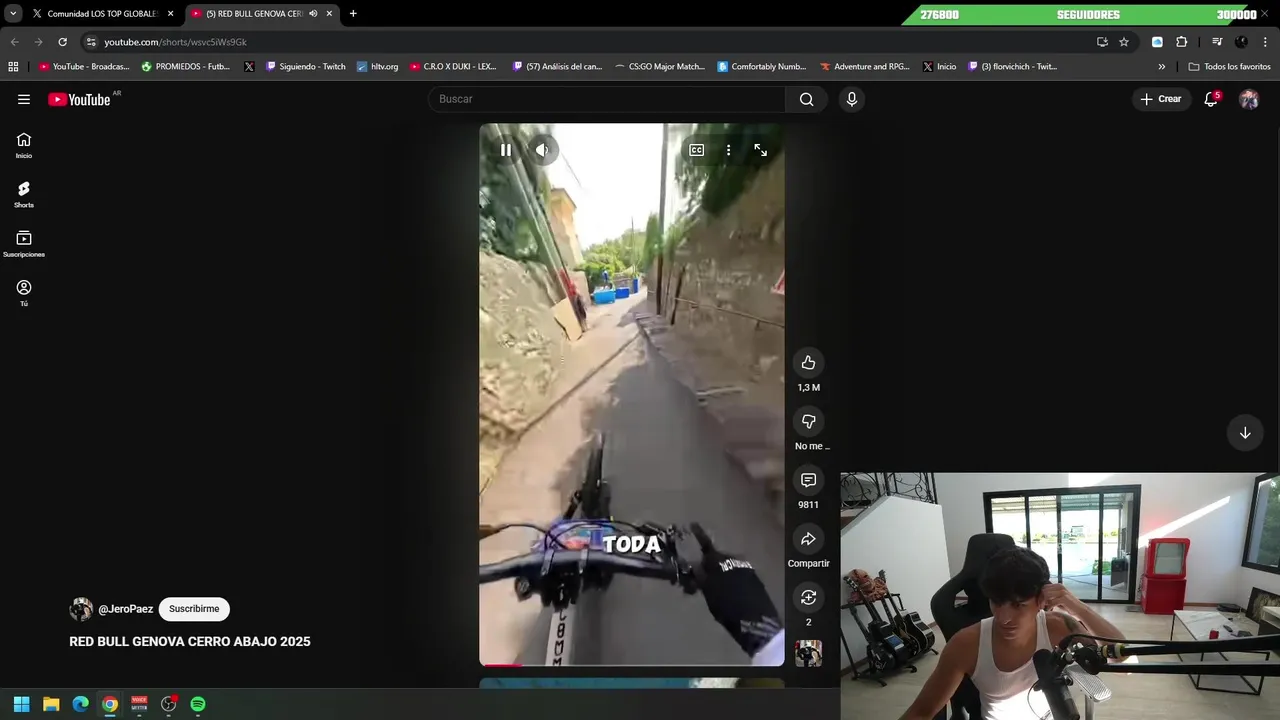Open the comments showing 9811

(x=808, y=480)
